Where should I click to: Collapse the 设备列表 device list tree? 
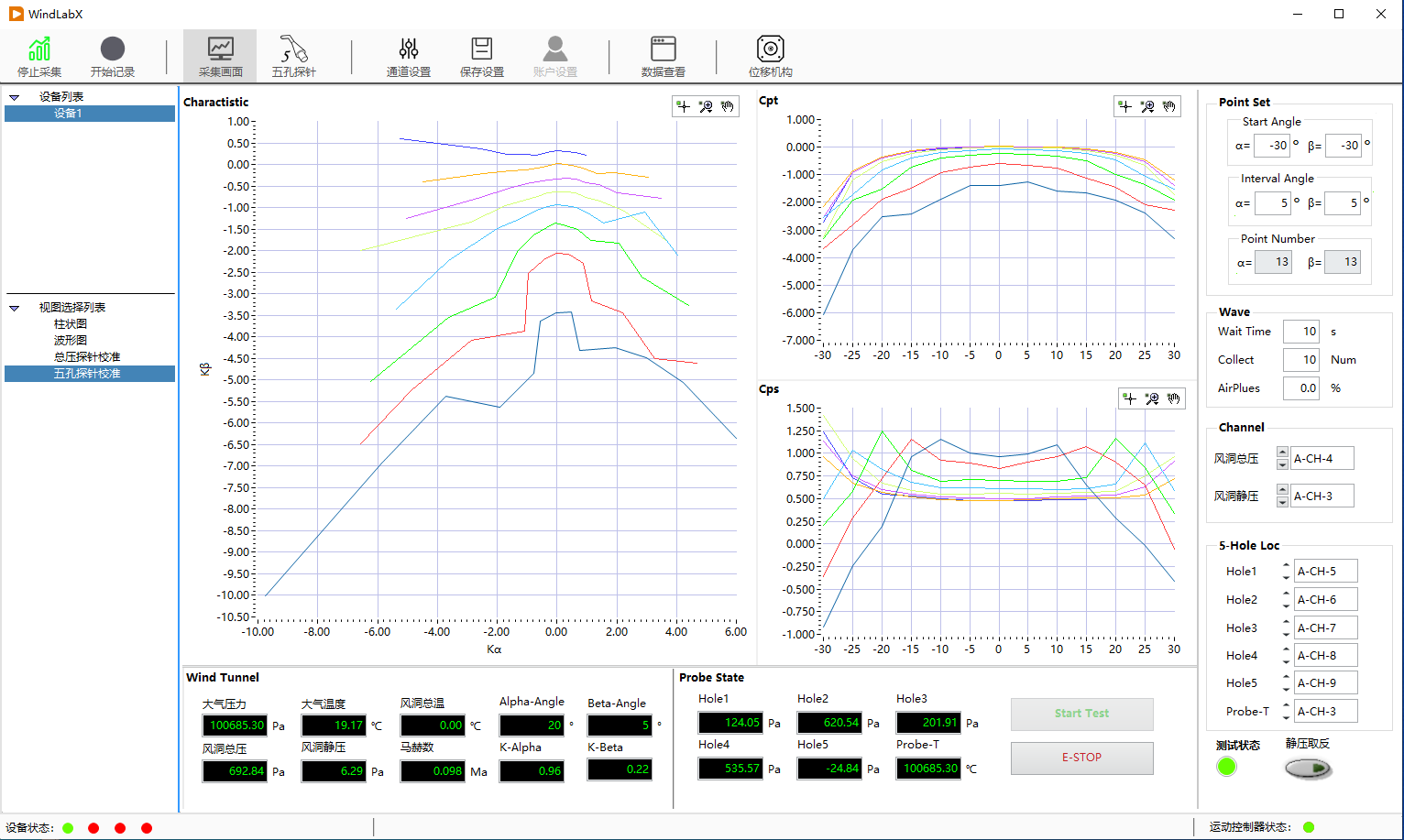coord(14,97)
